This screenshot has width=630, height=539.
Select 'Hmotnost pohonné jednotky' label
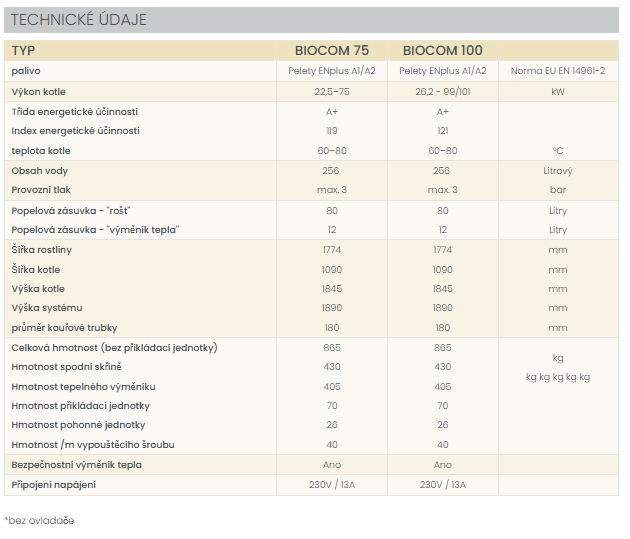click(78, 425)
